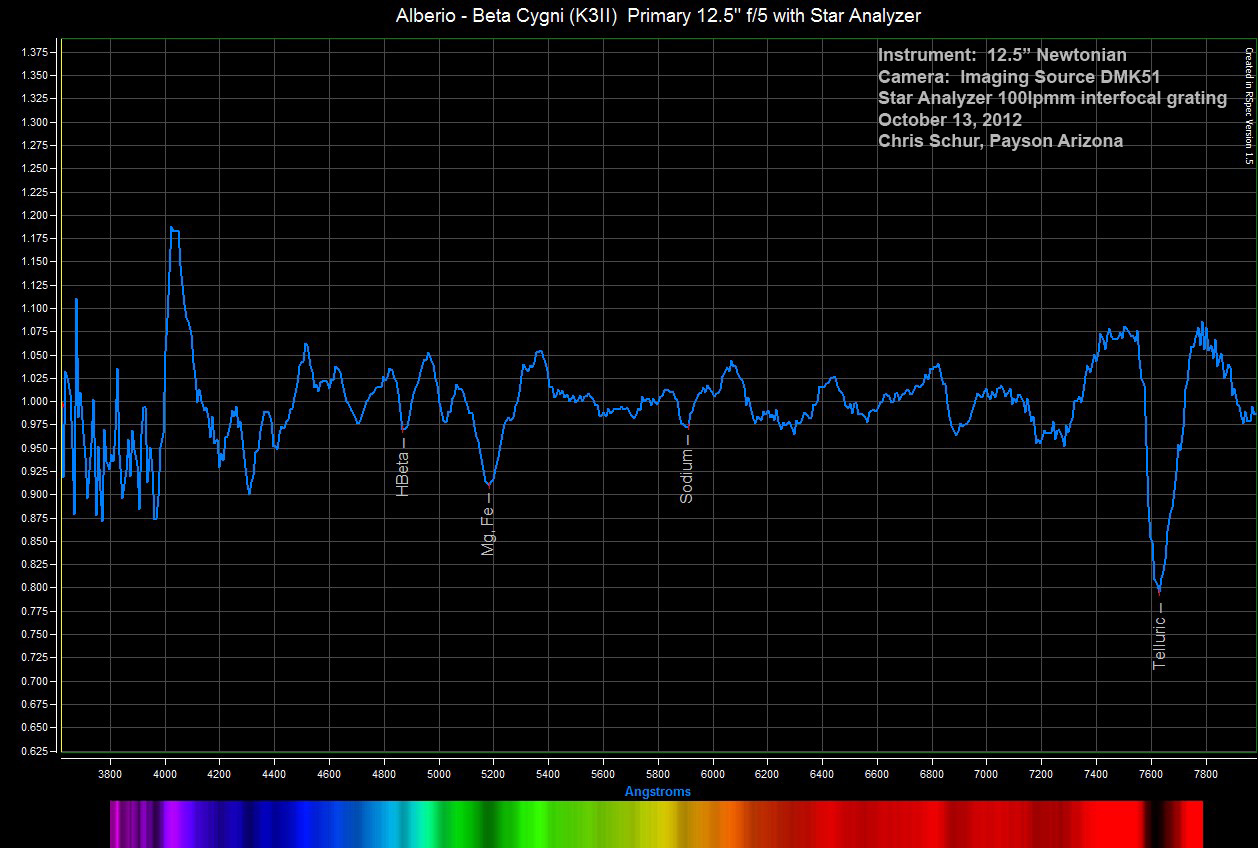Click the 3800 x-axis tick label
The width and height of the screenshot is (1258, 848).
(x=110, y=773)
